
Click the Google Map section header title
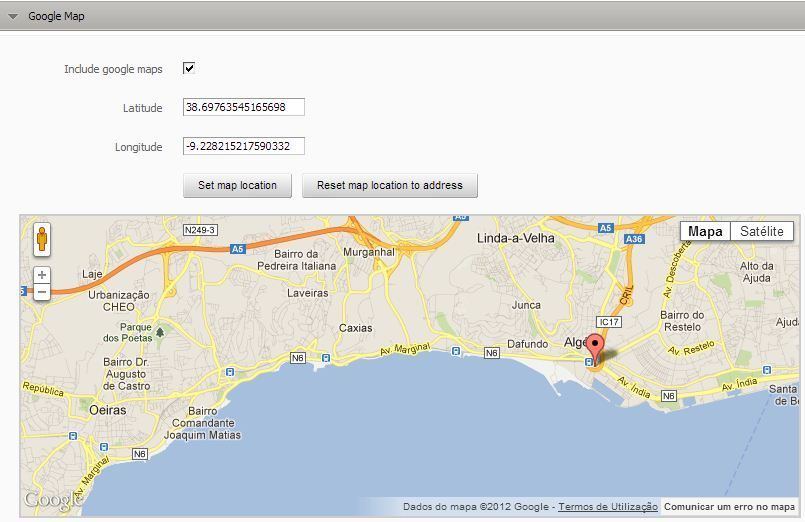(56, 16)
